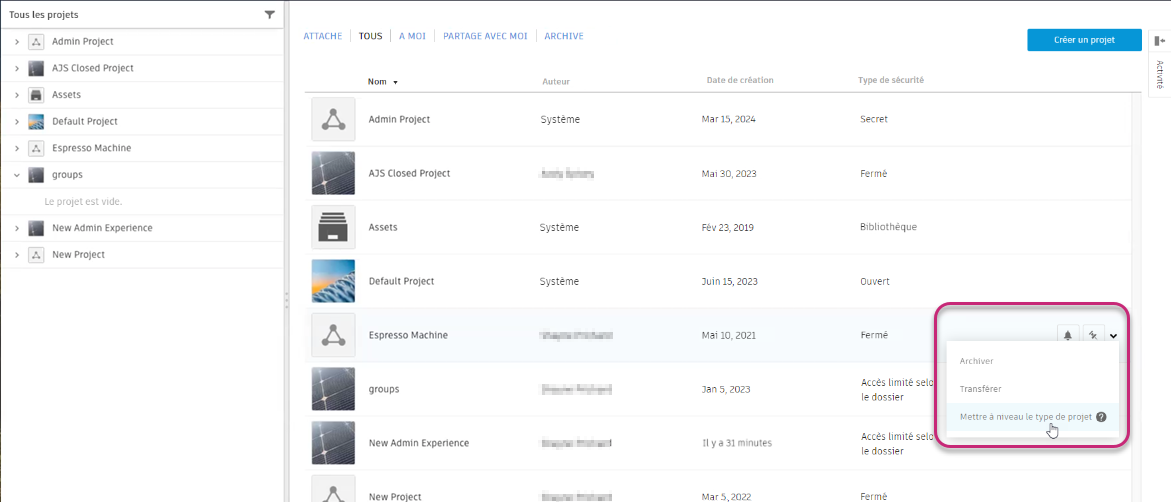Select AJS Closed Project in the sidebar
Image resolution: width=1171 pixels, height=502 pixels.
coord(93,68)
